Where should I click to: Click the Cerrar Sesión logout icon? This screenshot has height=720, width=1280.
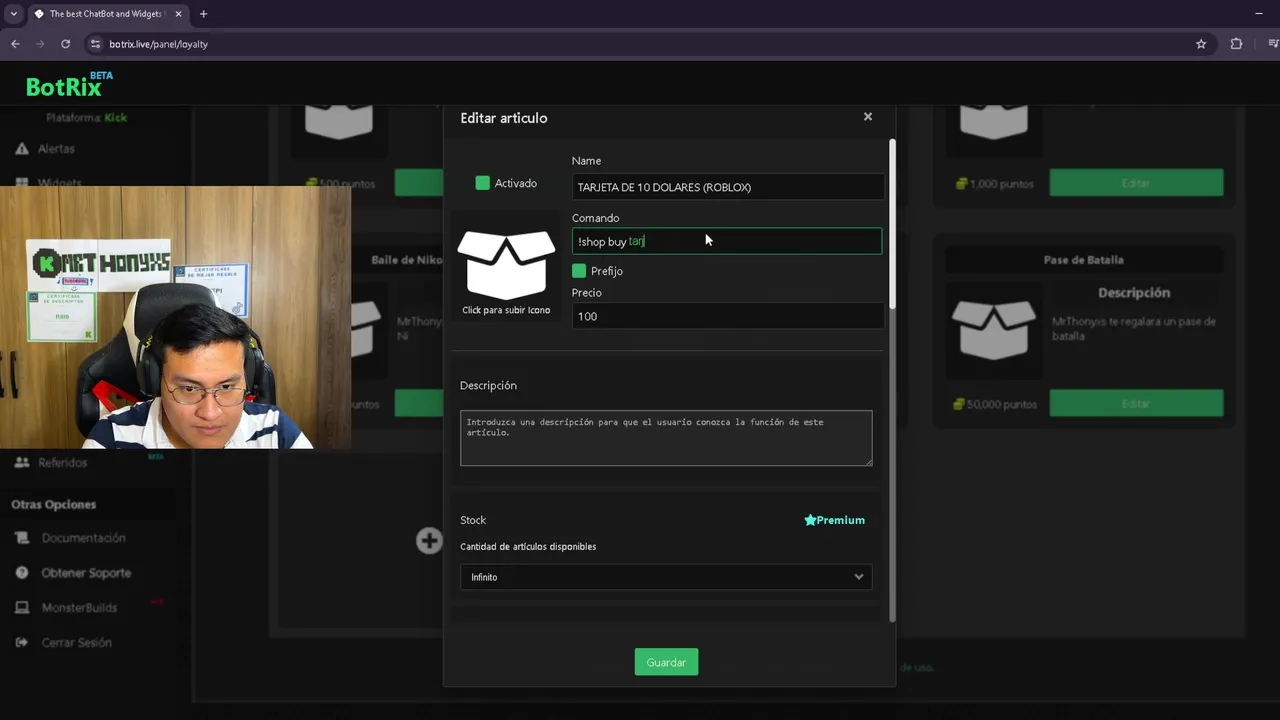[x=22, y=643]
